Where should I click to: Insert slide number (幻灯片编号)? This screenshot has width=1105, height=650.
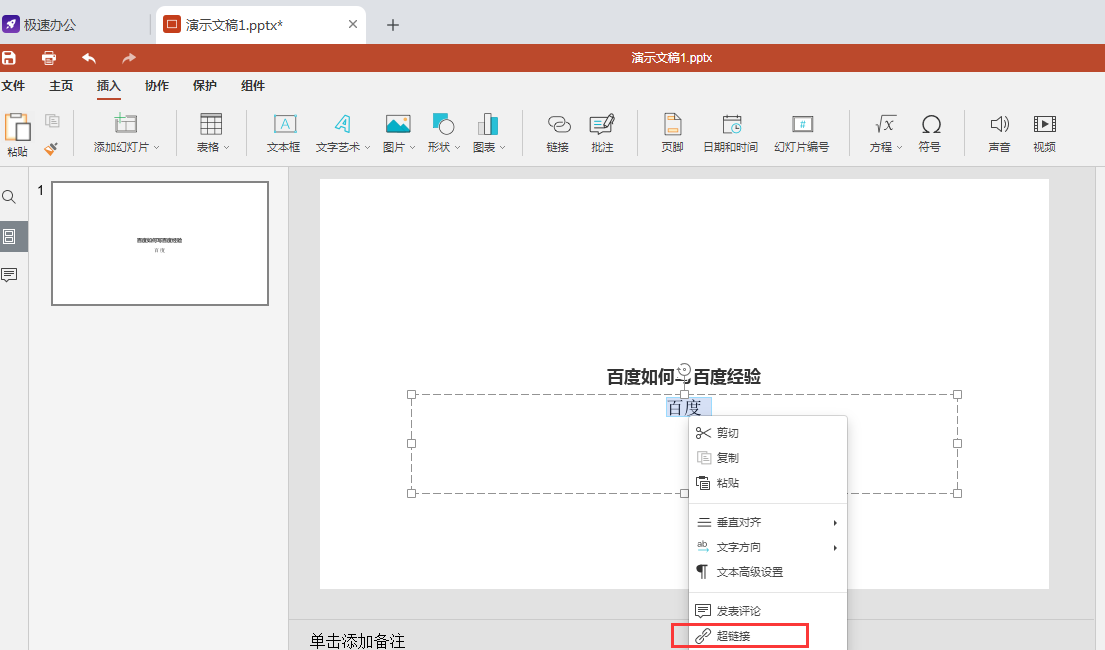tap(802, 133)
